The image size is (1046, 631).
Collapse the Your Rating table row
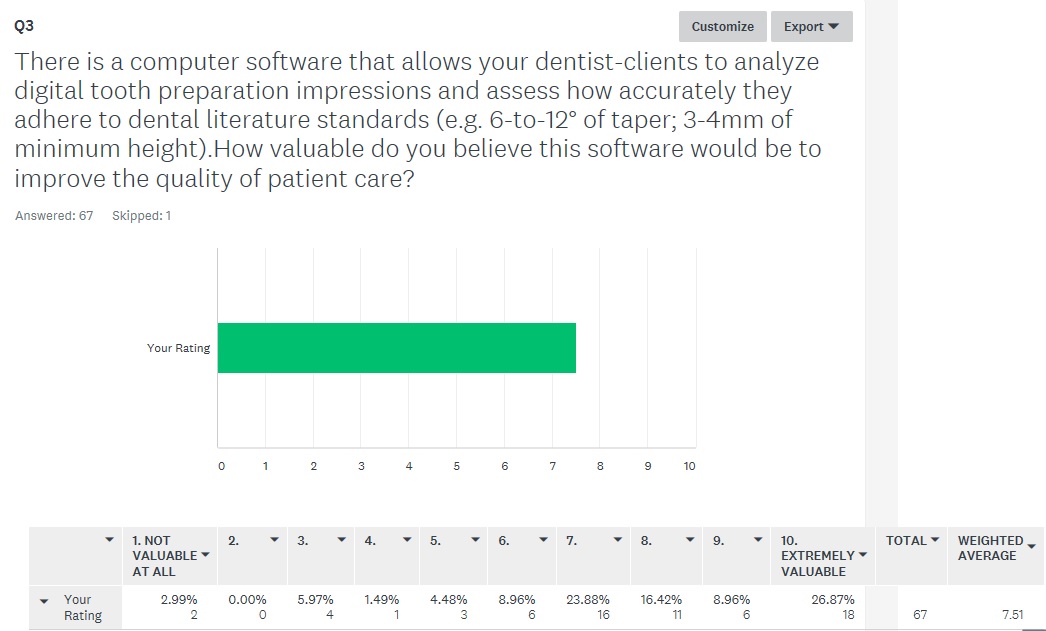click(x=45, y=601)
